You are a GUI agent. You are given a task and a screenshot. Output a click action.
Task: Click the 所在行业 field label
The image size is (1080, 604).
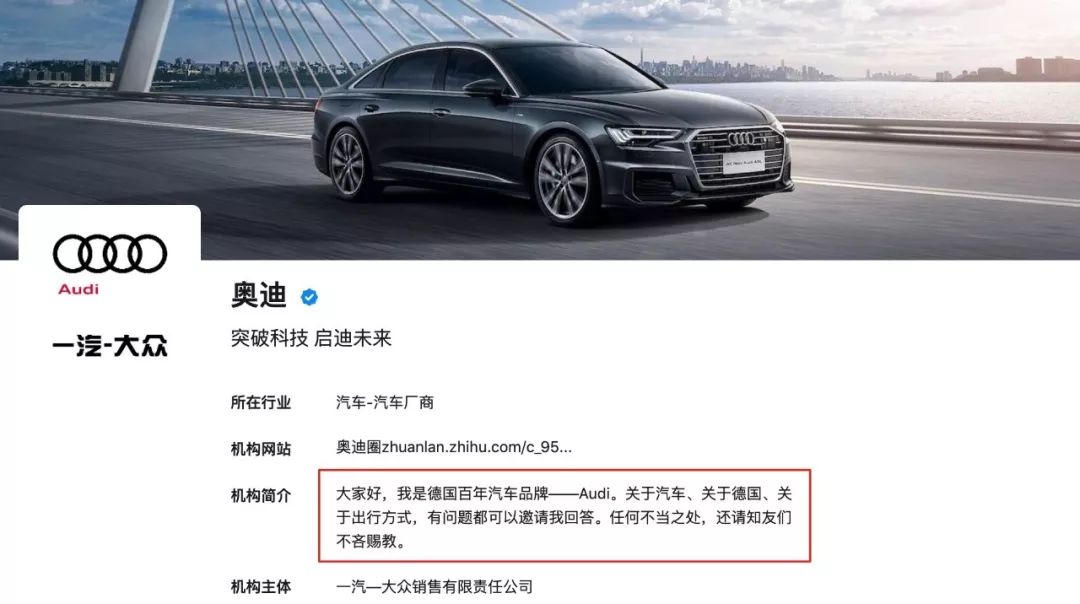[260, 403]
